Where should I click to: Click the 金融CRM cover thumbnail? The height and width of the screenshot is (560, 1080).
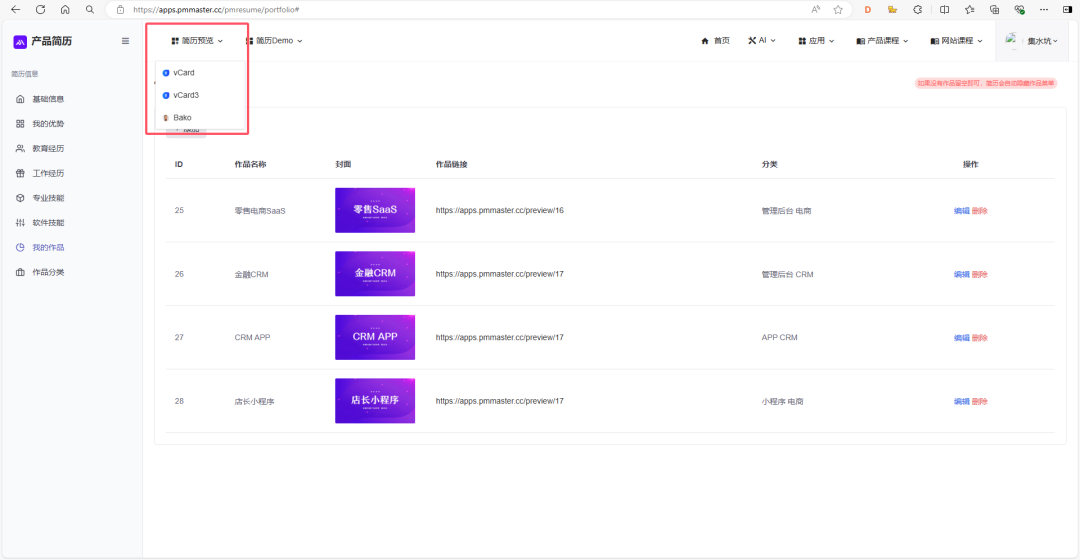pyautogui.click(x=375, y=273)
